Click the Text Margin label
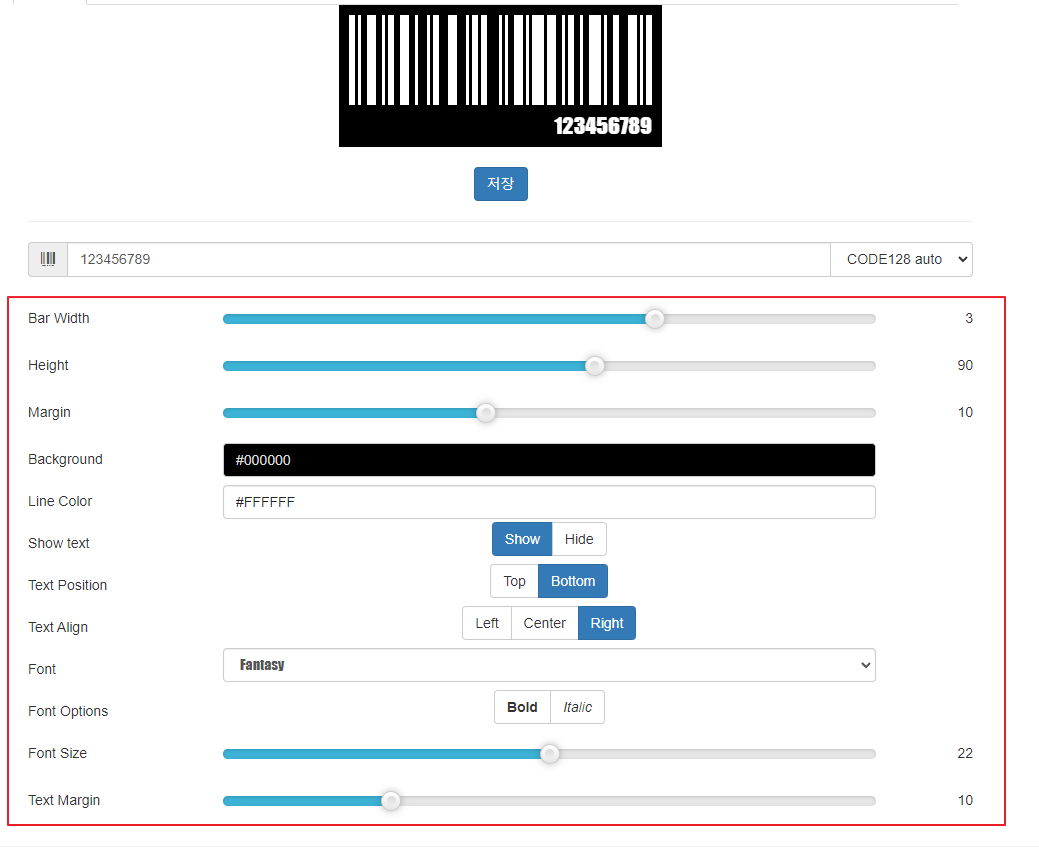 [64, 800]
